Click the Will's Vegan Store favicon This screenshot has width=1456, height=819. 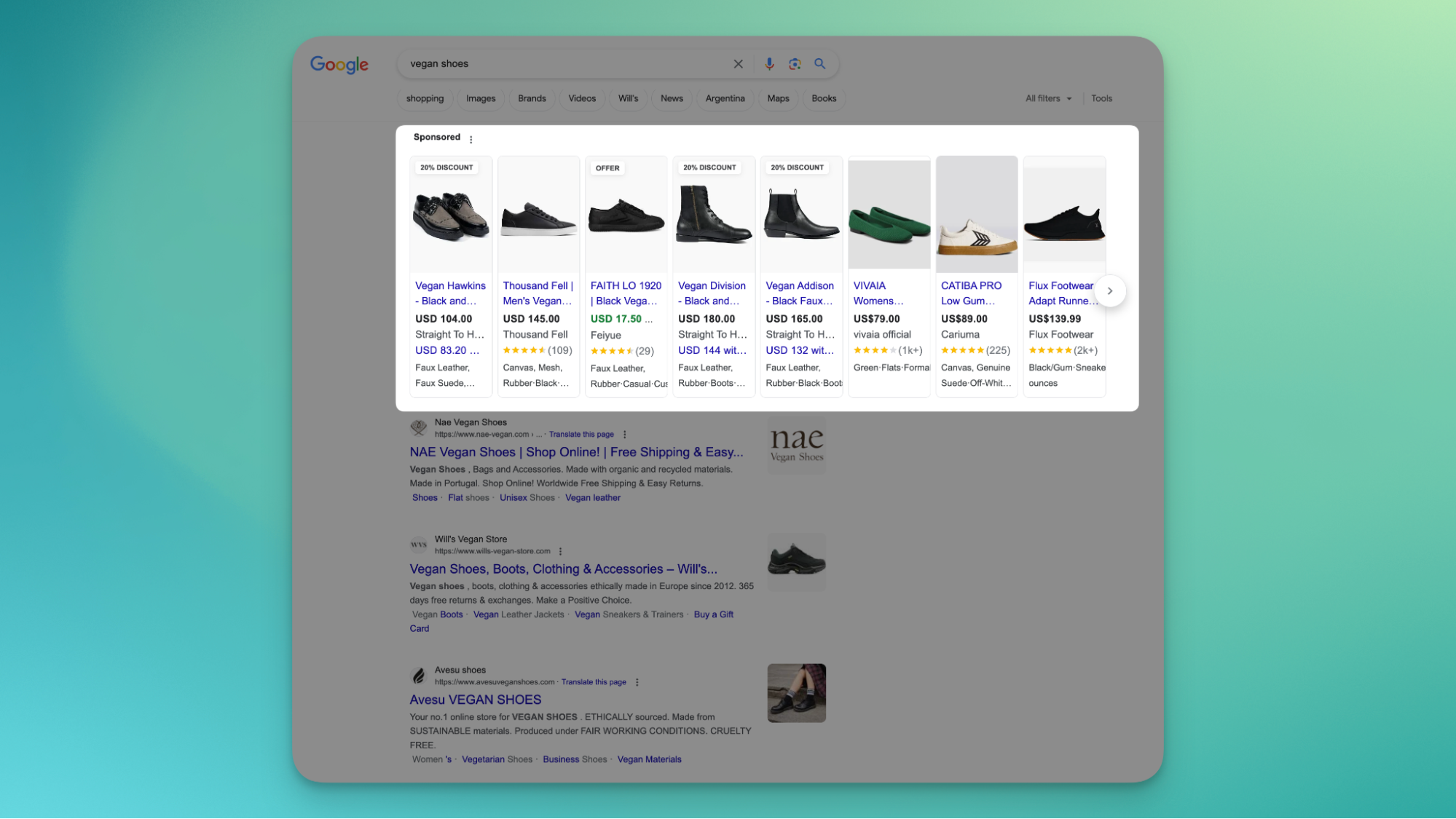click(419, 545)
